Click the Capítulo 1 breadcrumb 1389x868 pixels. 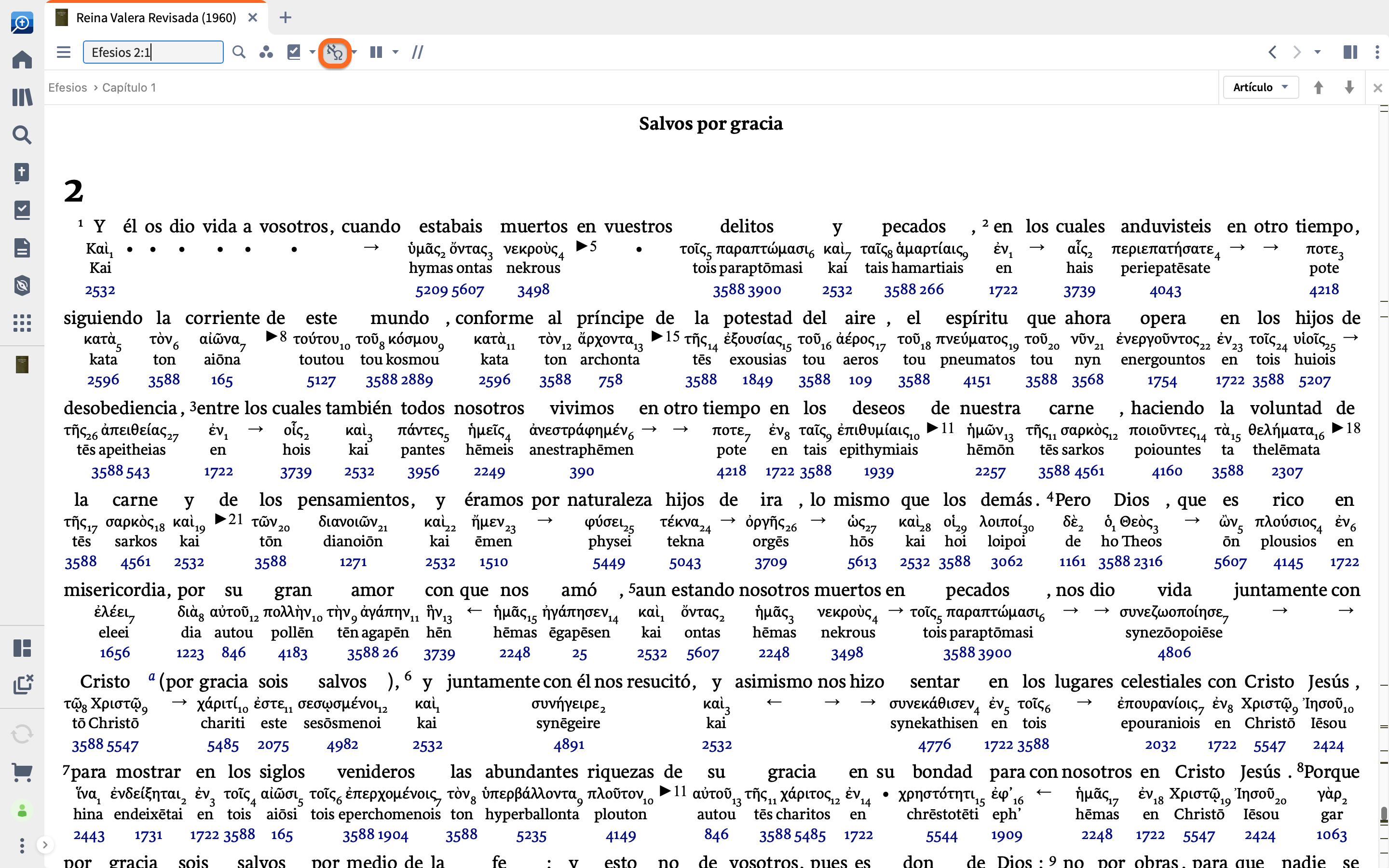tap(129, 87)
